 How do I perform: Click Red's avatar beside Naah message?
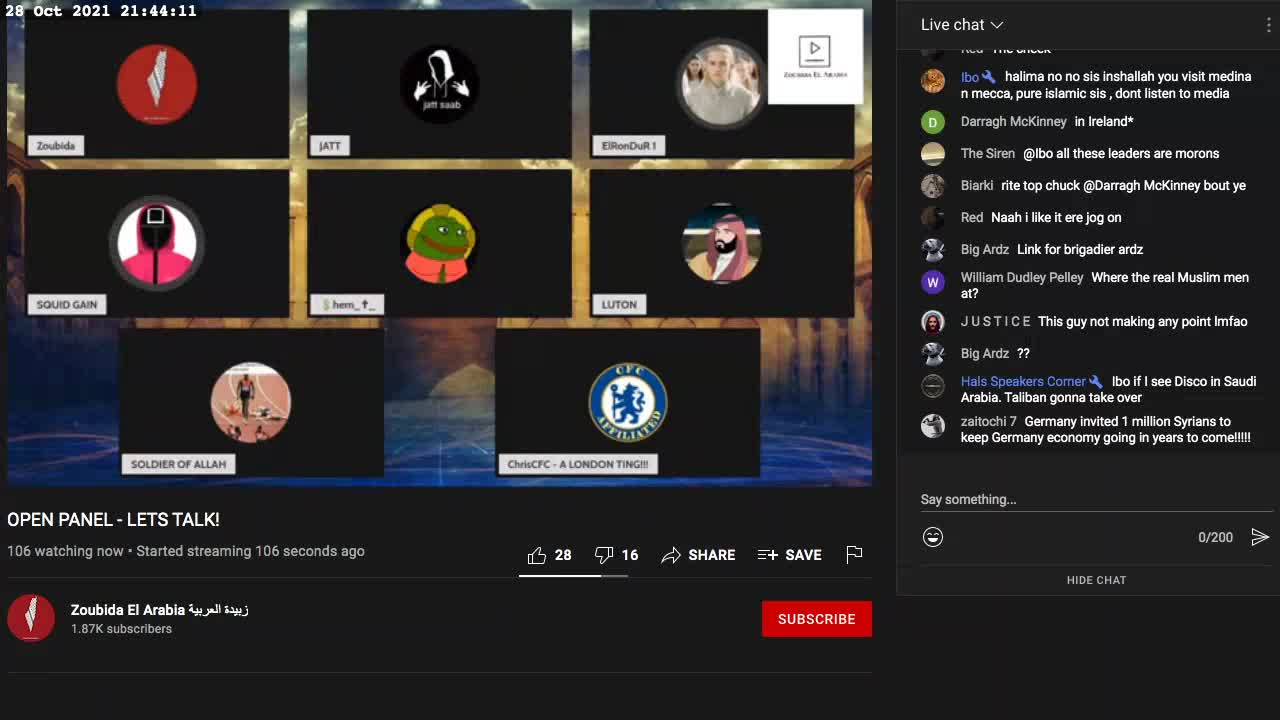point(933,218)
